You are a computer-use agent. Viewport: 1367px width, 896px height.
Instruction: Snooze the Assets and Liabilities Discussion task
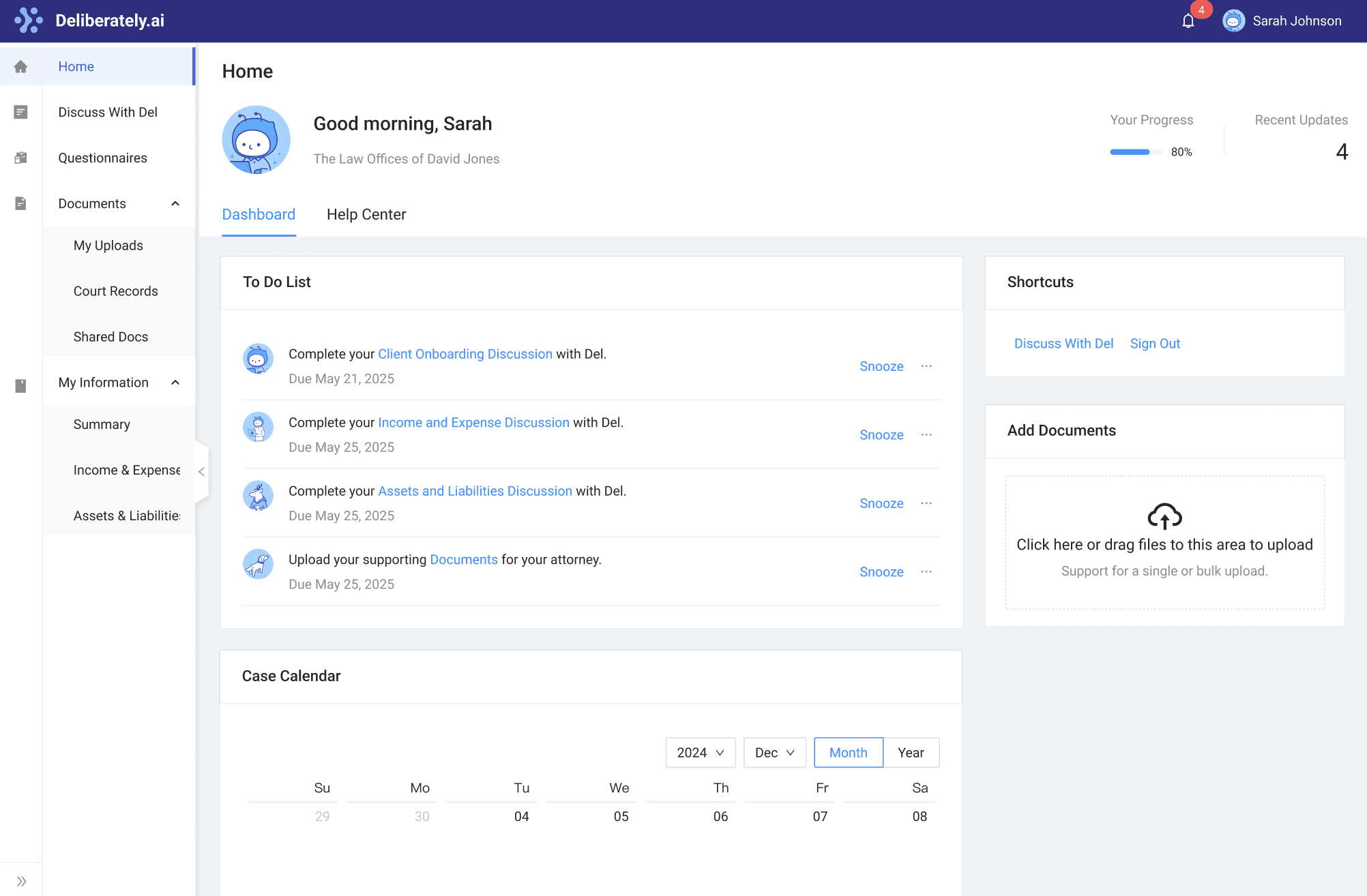[881, 503]
